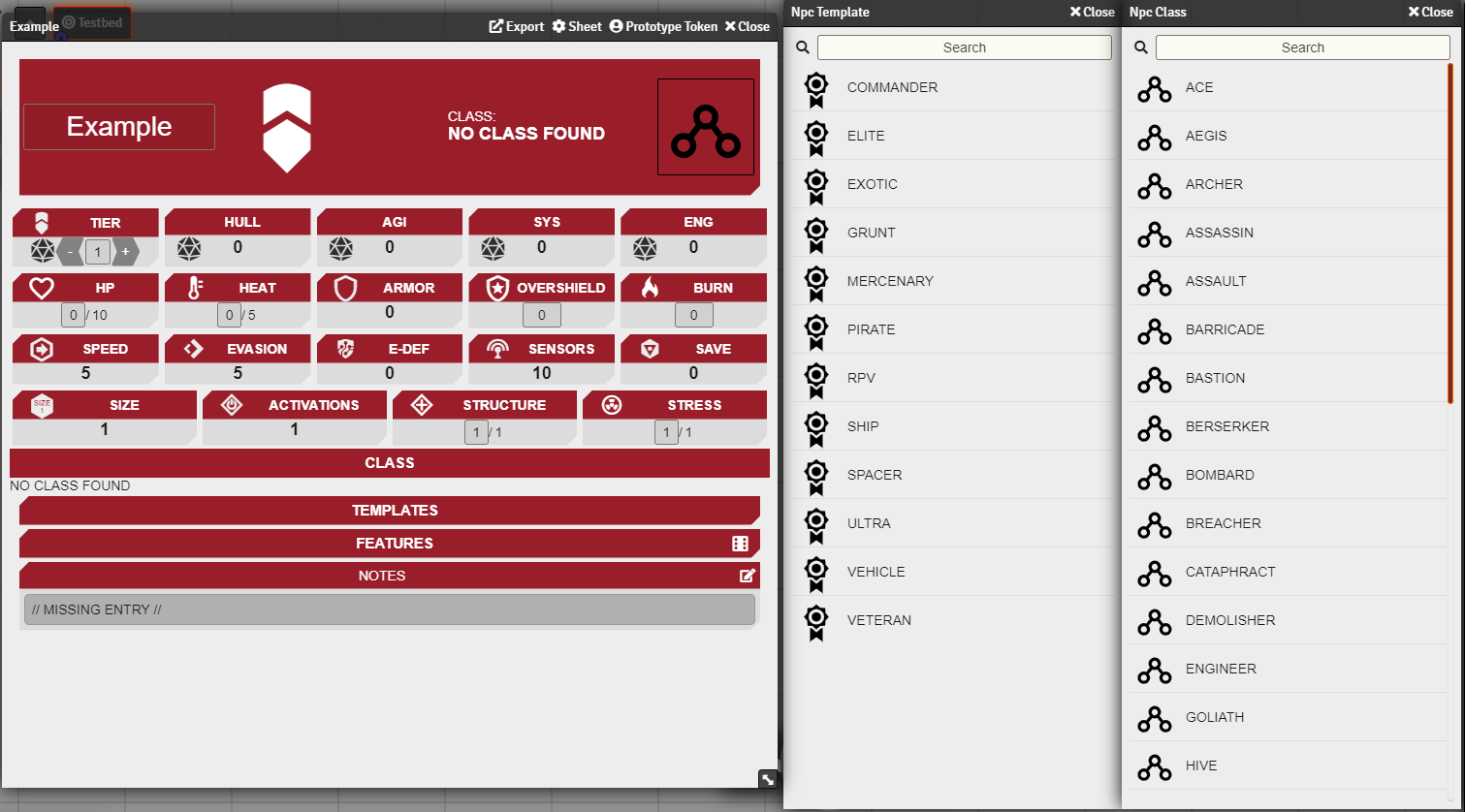1465x812 pixels.
Task: Click the current HP value field
Action: point(73,315)
